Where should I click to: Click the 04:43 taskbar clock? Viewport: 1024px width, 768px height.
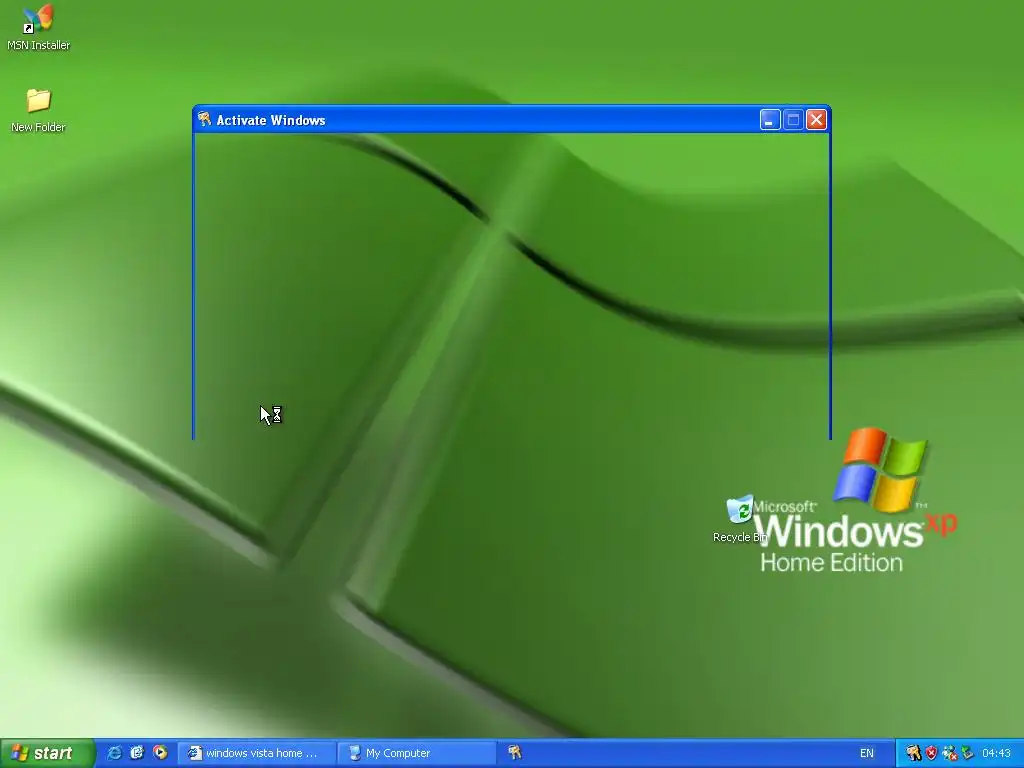click(x=997, y=754)
